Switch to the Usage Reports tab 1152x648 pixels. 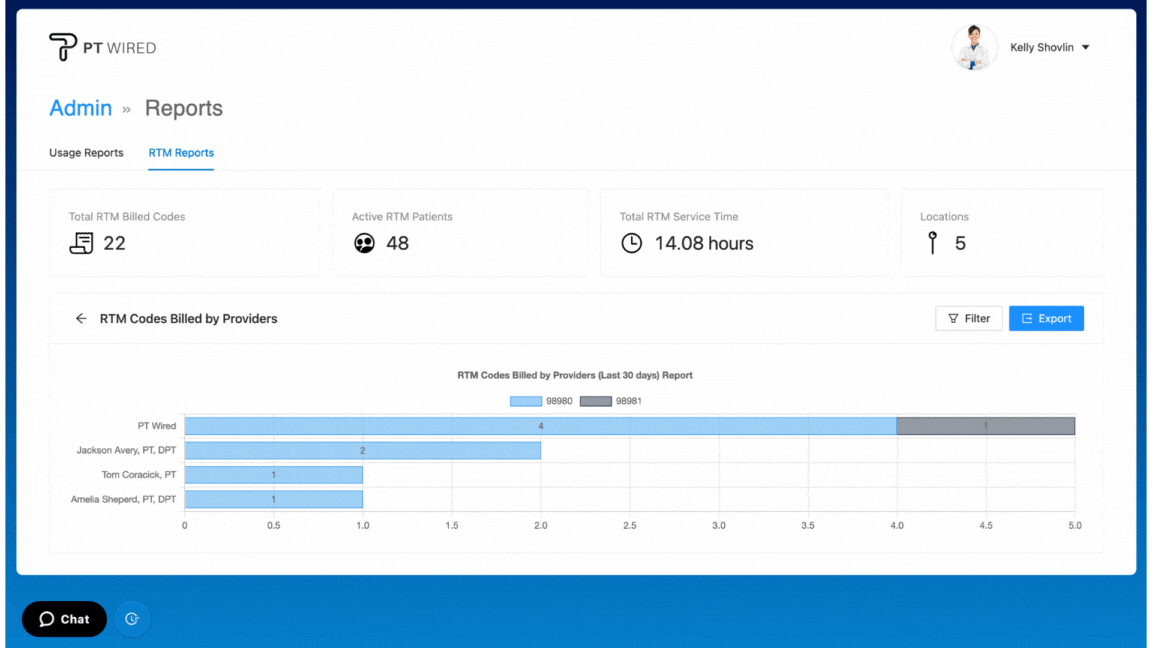tap(86, 153)
